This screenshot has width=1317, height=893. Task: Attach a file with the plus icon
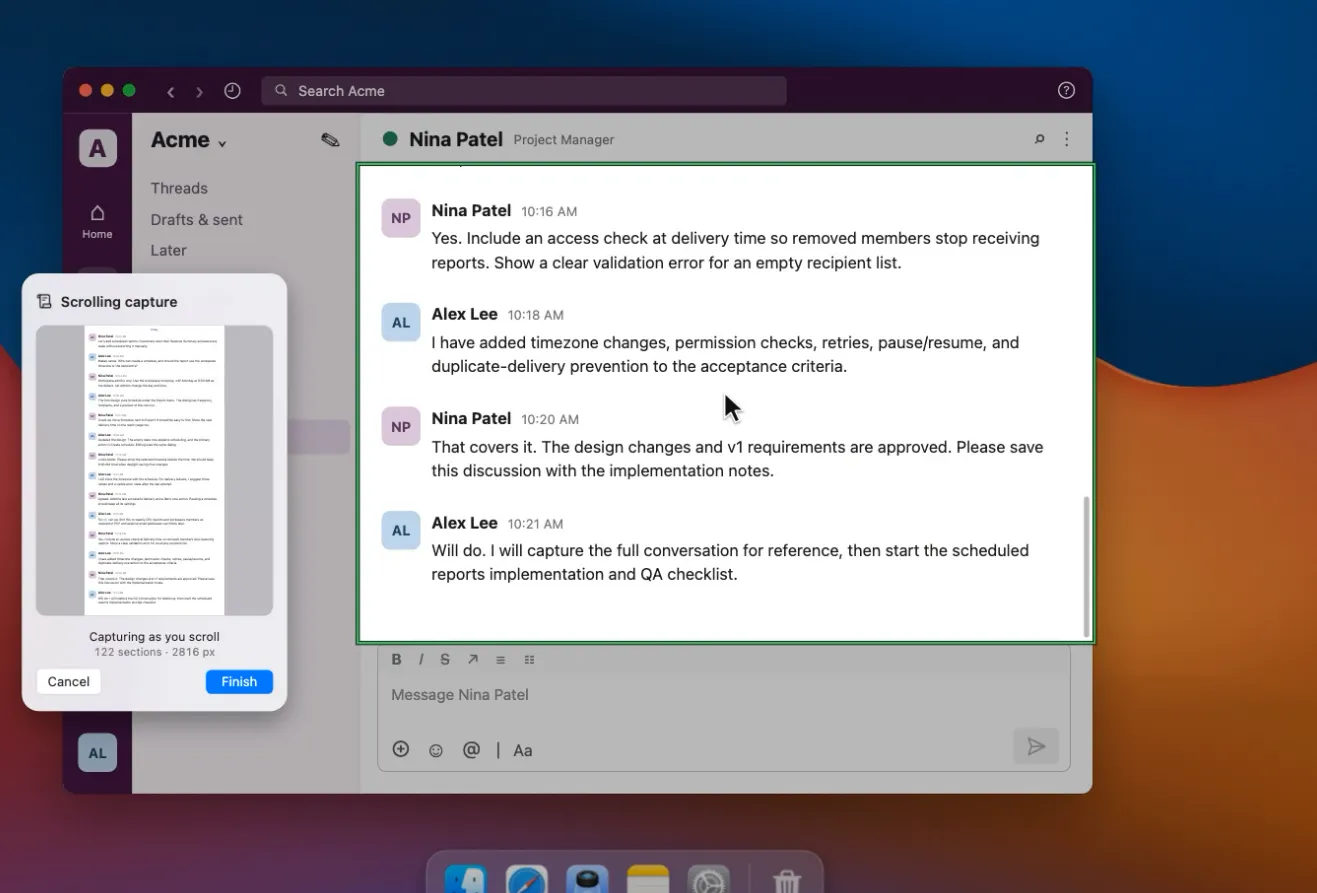click(x=401, y=749)
